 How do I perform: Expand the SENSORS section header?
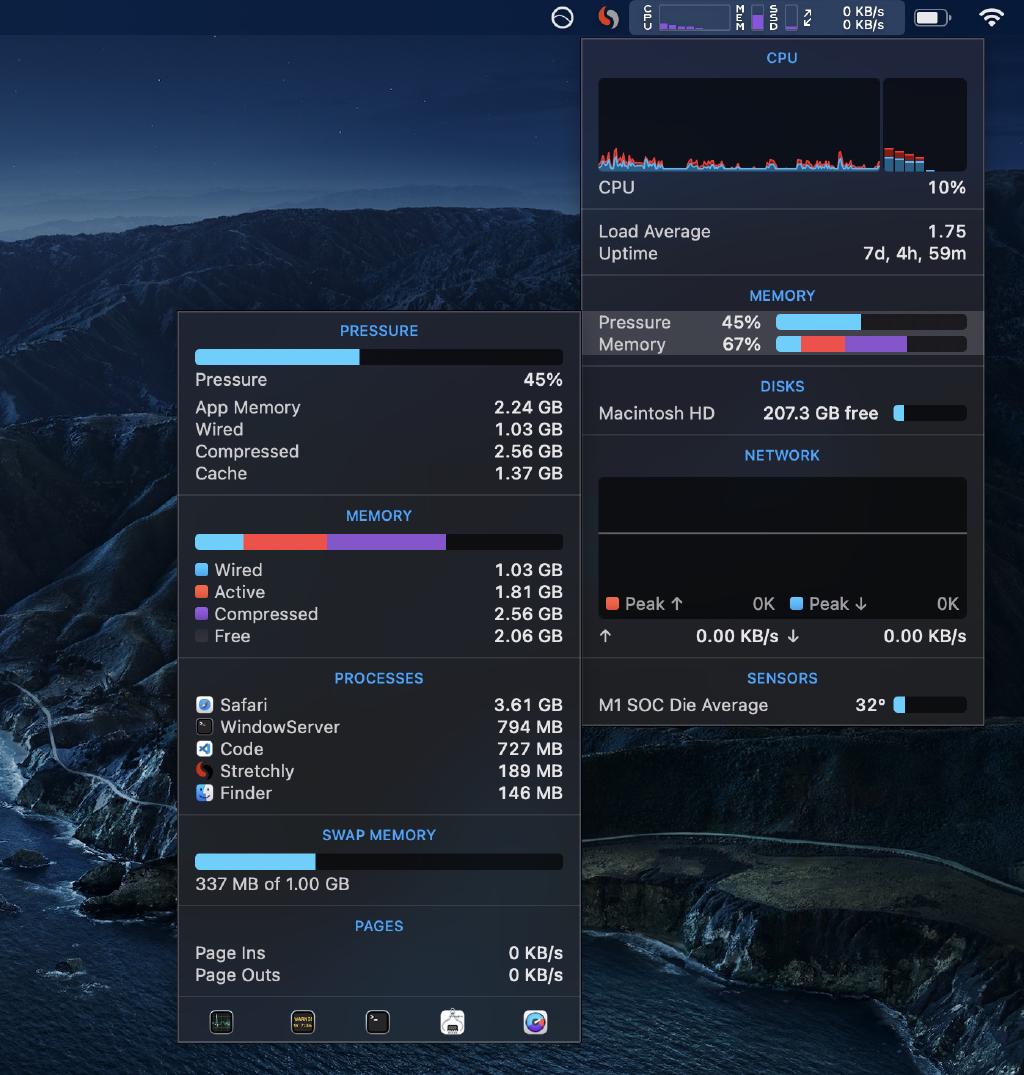point(782,678)
